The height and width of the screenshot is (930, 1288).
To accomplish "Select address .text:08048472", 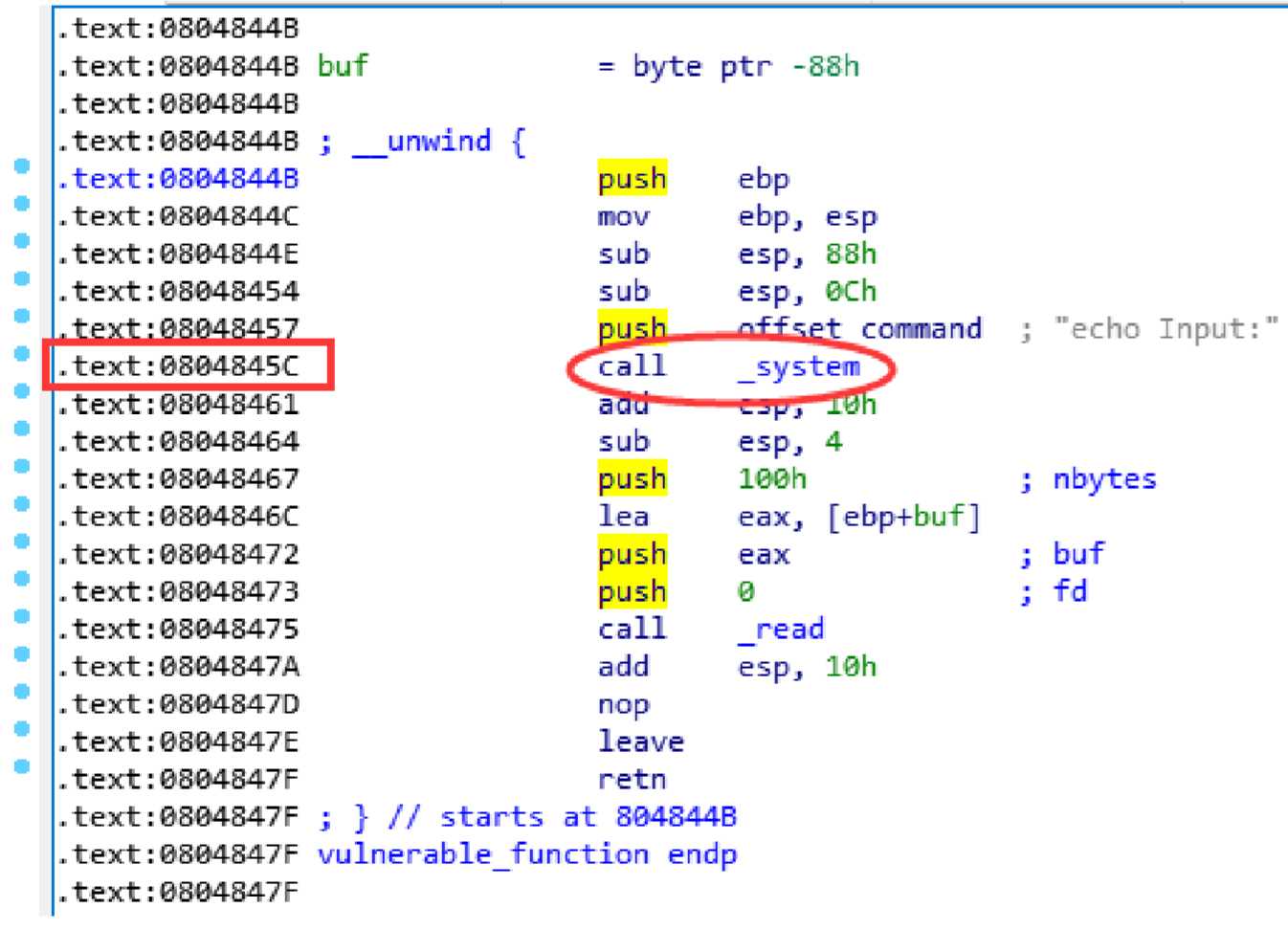I will (177, 554).
